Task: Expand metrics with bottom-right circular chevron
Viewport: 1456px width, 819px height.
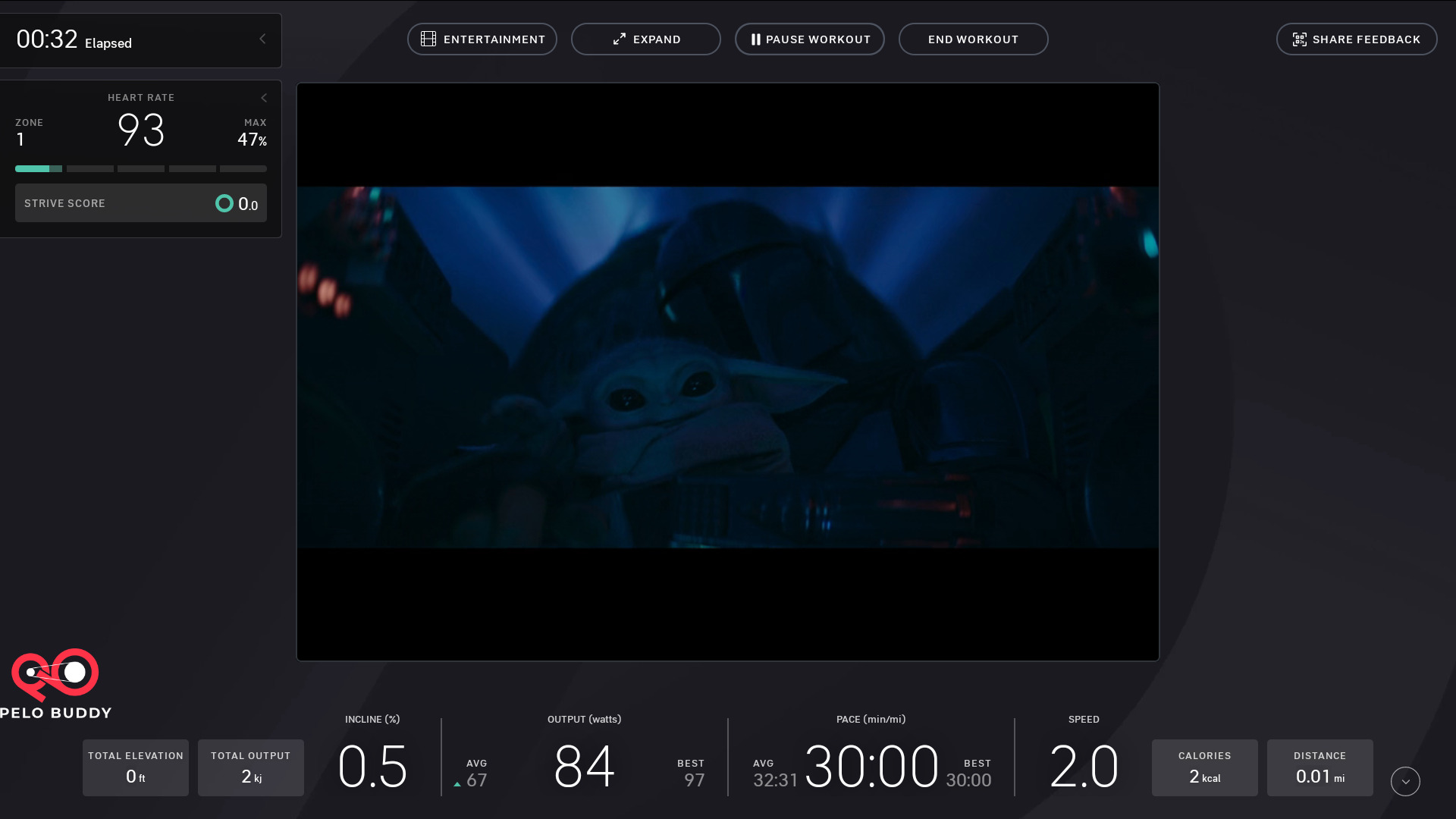Action: (1405, 781)
